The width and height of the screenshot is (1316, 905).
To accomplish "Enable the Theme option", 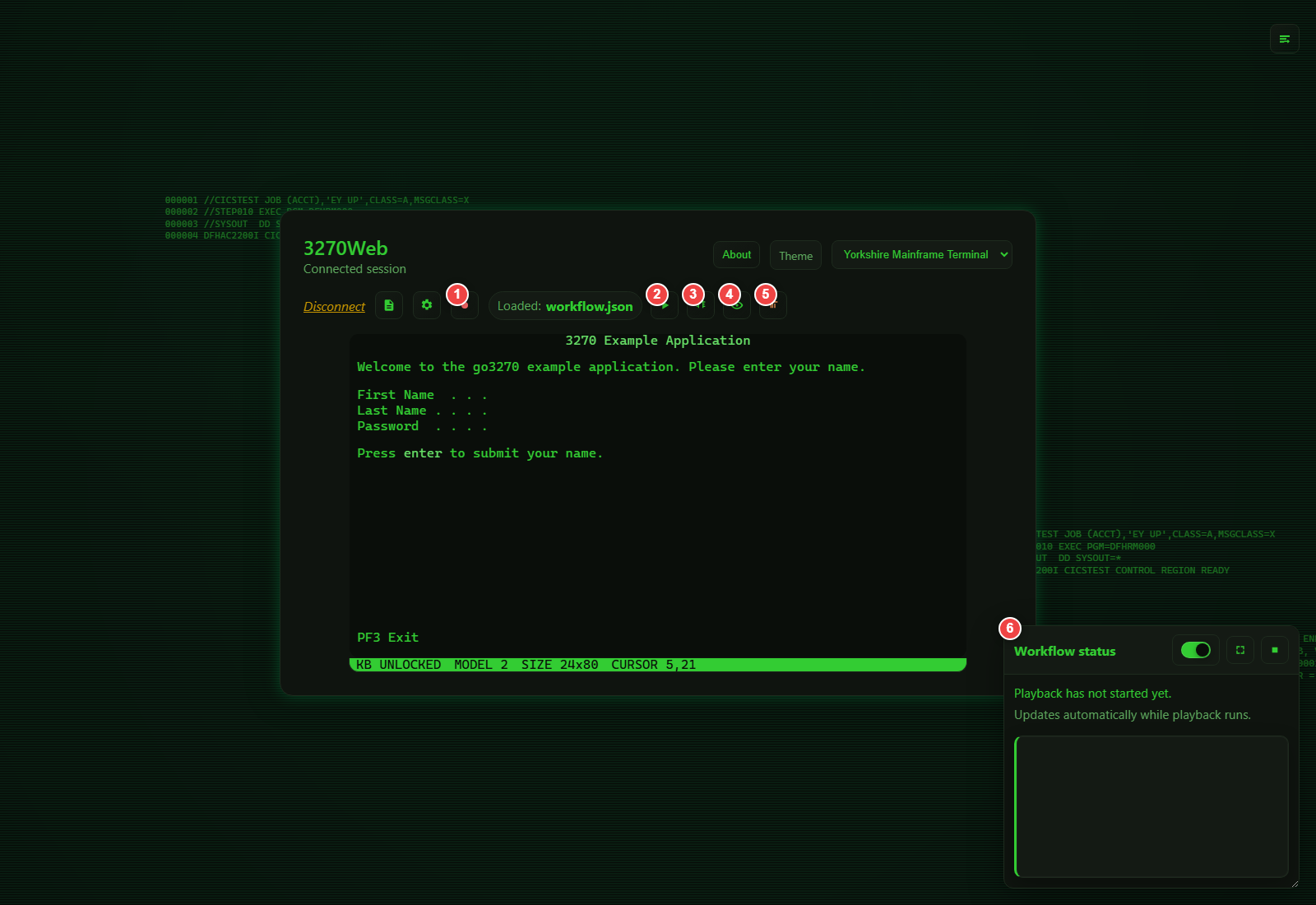I will point(795,255).
